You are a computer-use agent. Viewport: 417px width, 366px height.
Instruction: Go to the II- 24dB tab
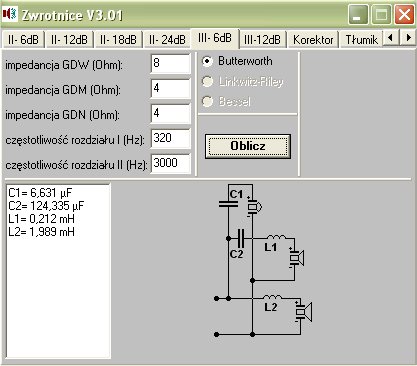[x=167, y=40]
